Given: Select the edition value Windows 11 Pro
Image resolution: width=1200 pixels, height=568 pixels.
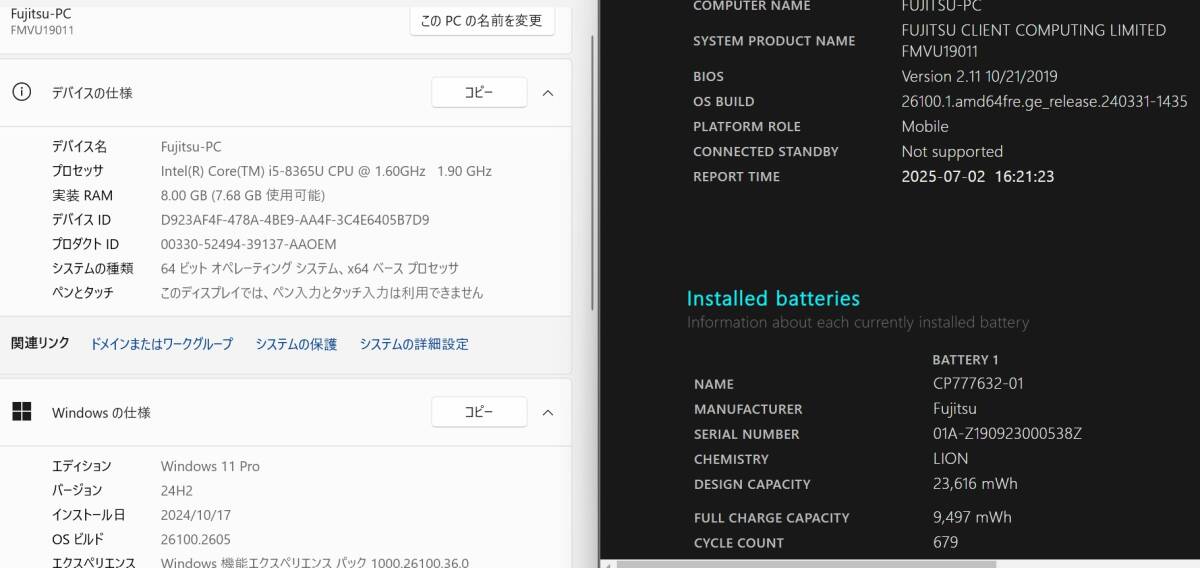Looking at the screenshot, I should pyautogui.click(x=210, y=466).
